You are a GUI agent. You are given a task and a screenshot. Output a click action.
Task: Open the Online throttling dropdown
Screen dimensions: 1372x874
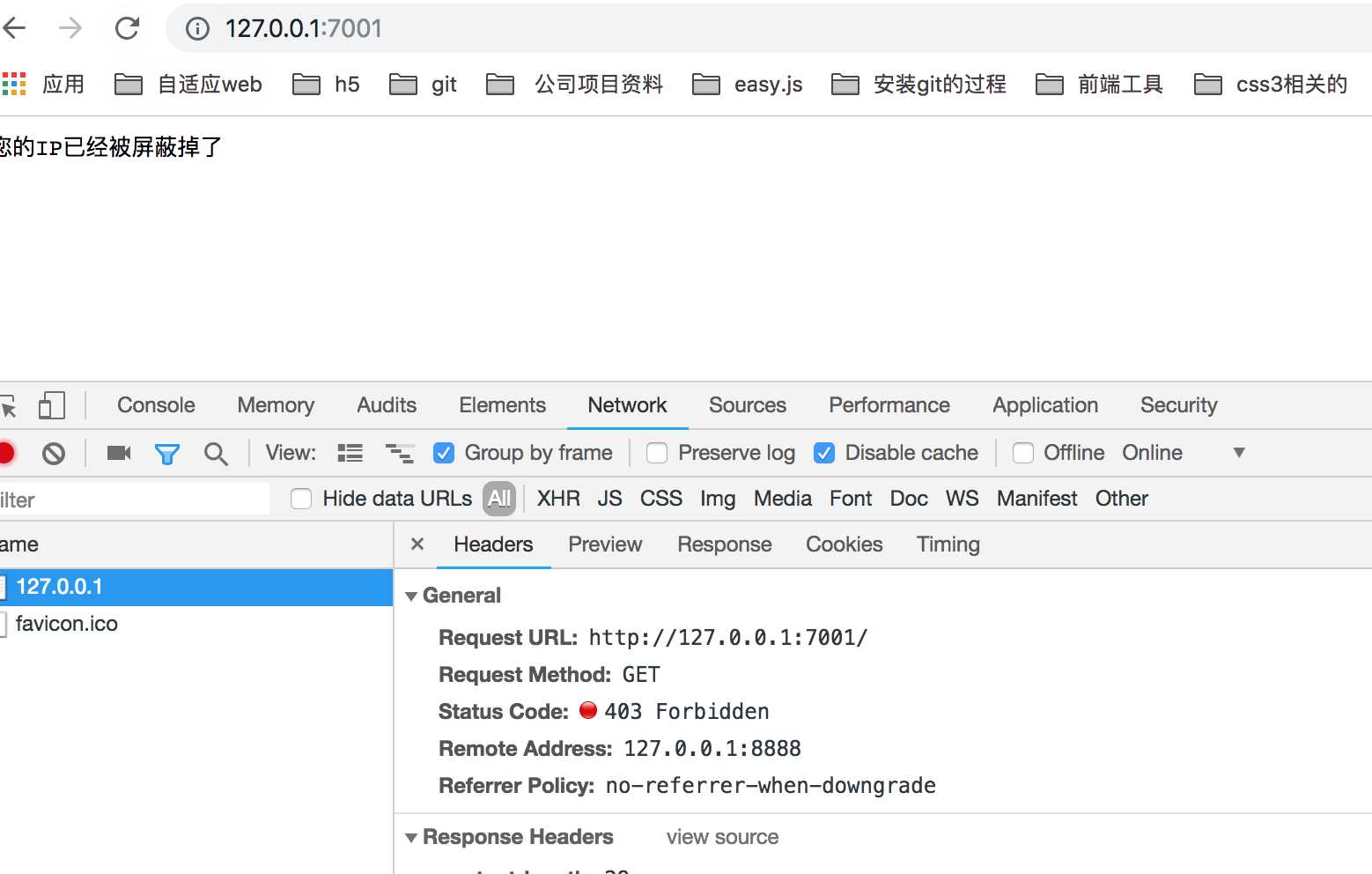(x=1184, y=453)
